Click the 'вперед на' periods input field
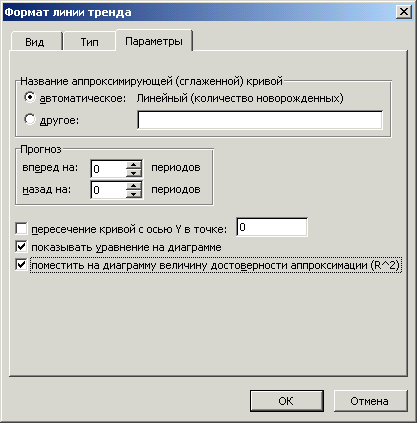417x423 pixels. [x=109, y=169]
